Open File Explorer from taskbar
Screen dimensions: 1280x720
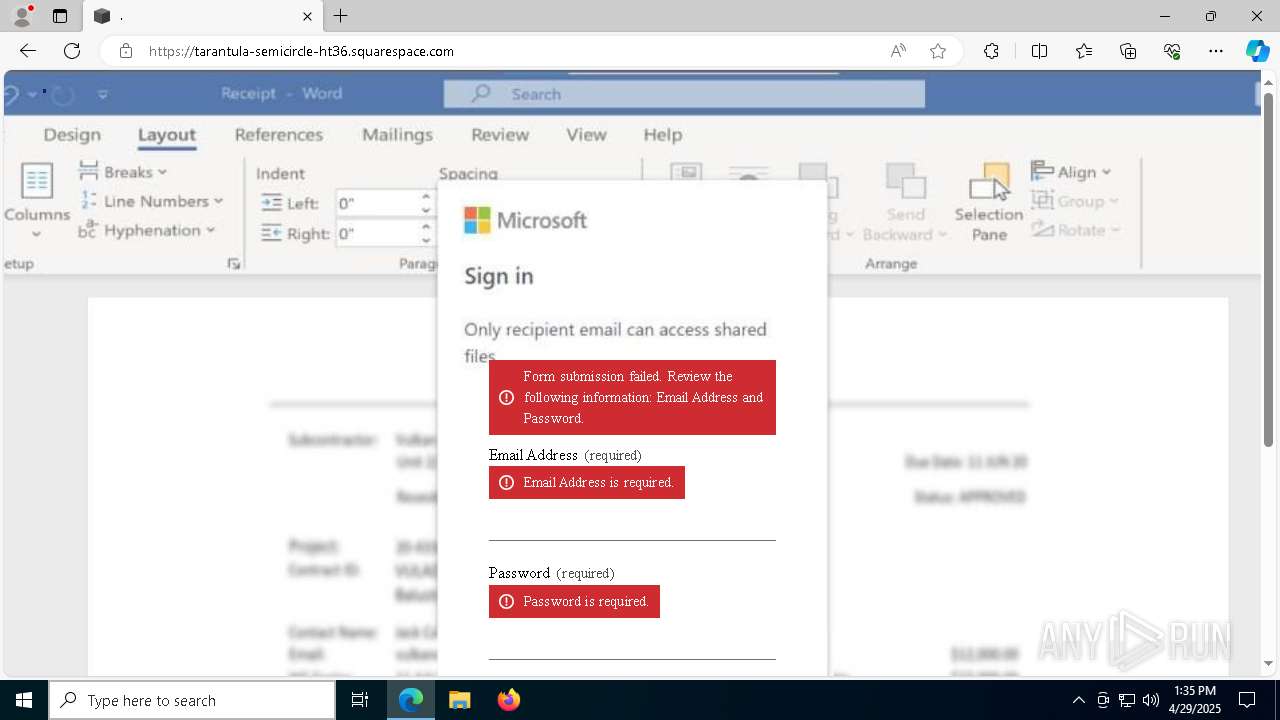(459, 700)
